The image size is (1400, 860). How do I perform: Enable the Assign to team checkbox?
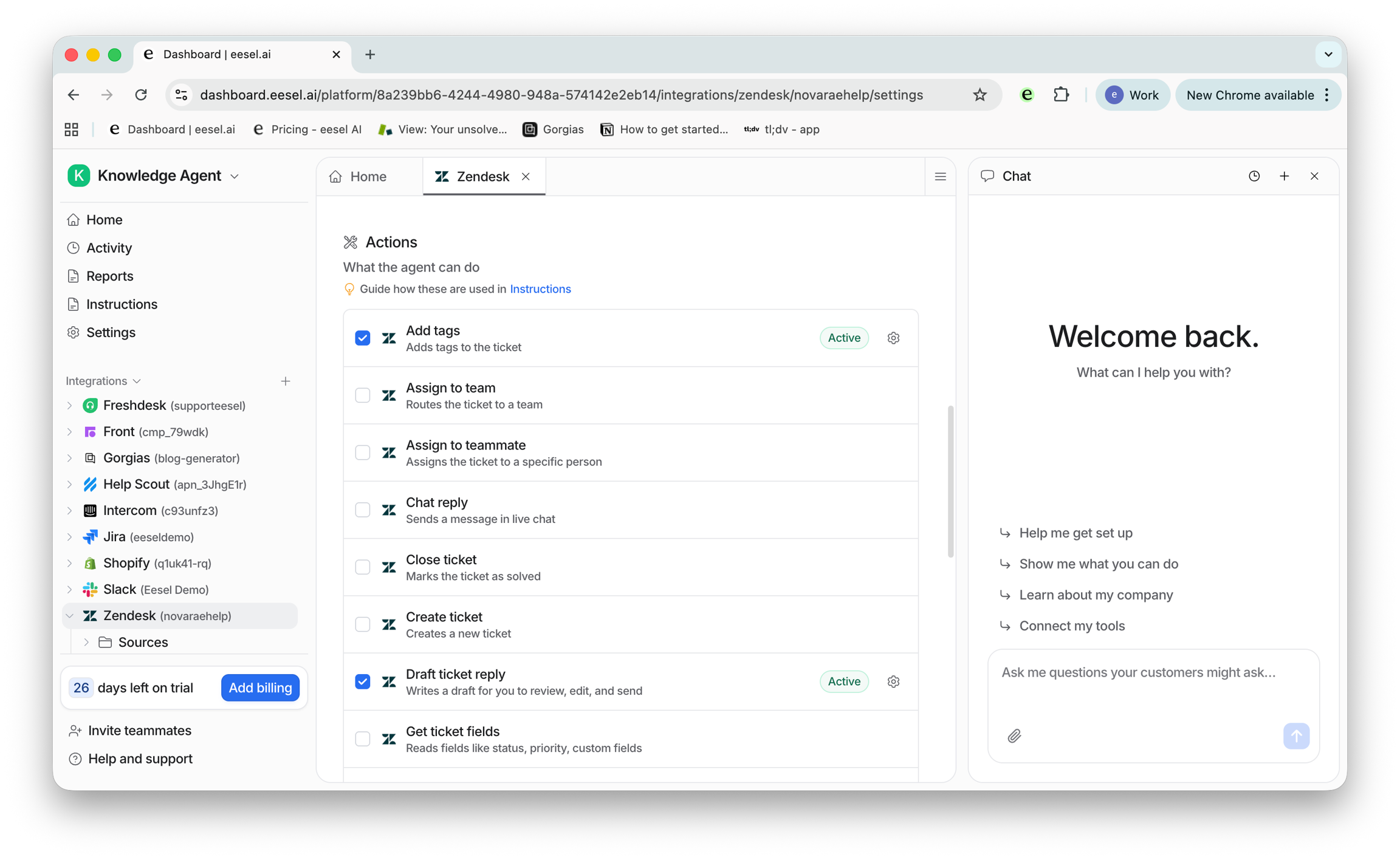point(363,395)
